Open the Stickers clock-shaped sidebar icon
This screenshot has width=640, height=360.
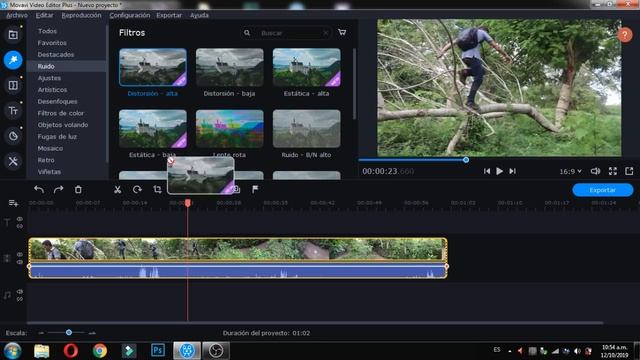tap(13, 136)
